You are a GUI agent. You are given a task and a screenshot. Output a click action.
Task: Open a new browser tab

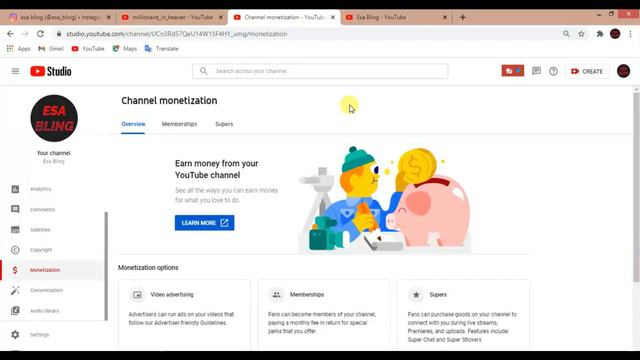tap(462, 17)
